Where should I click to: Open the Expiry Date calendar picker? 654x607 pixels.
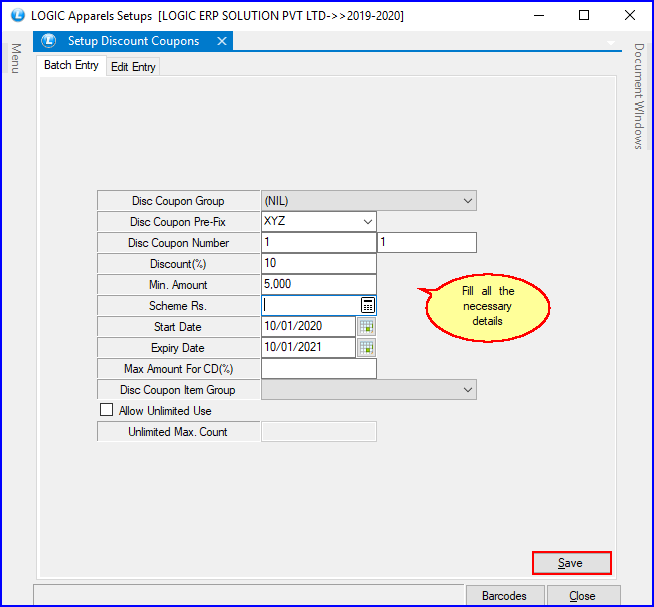tap(367, 348)
